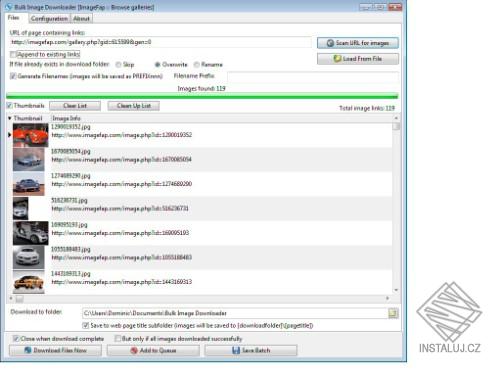Click Add to Queue button
Viewport: 500px width, 375px height.
pos(153,350)
